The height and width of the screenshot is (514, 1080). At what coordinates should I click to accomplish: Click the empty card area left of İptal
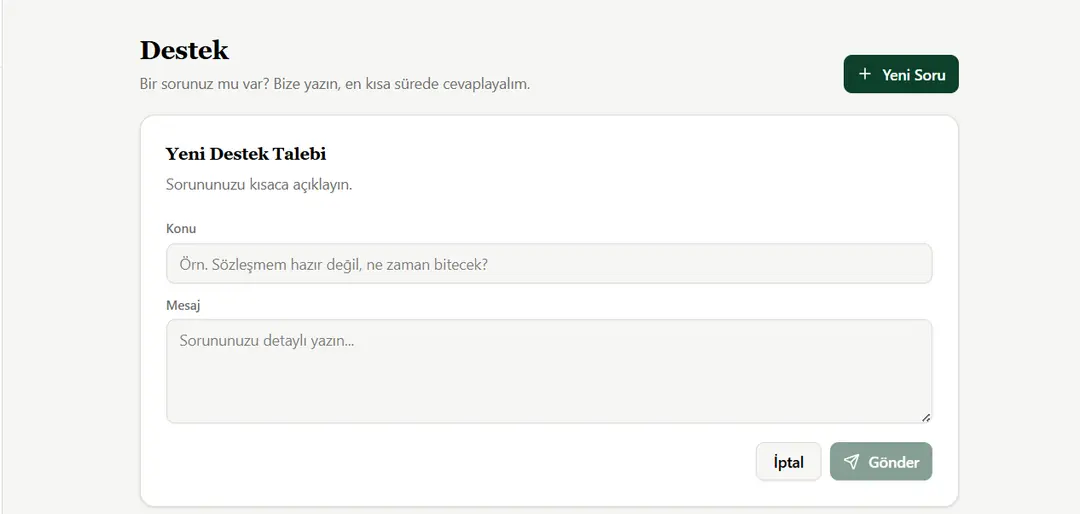point(455,462)
